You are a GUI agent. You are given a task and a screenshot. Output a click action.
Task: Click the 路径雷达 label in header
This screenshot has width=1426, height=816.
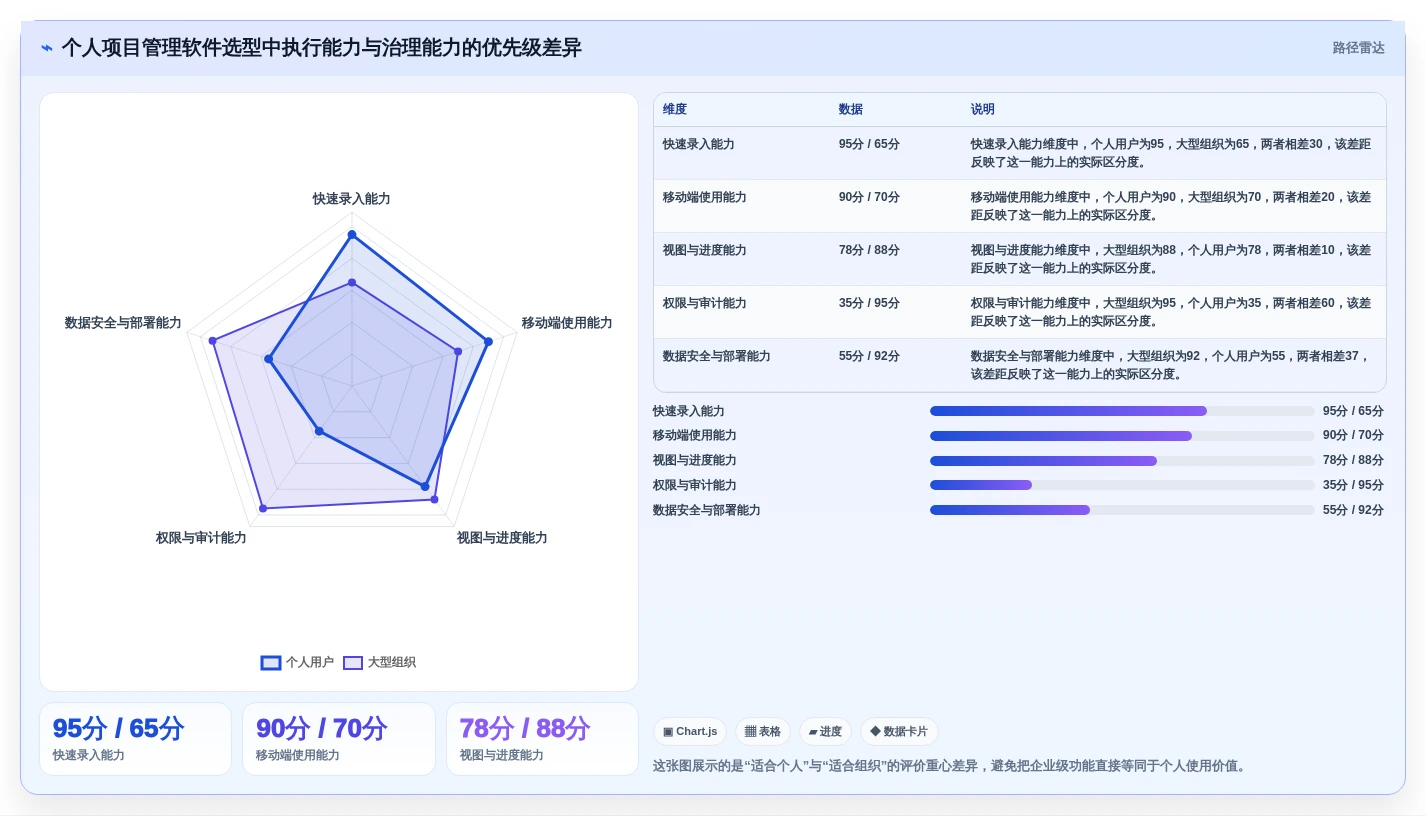pyautogui.click(x=1358, y=48)
